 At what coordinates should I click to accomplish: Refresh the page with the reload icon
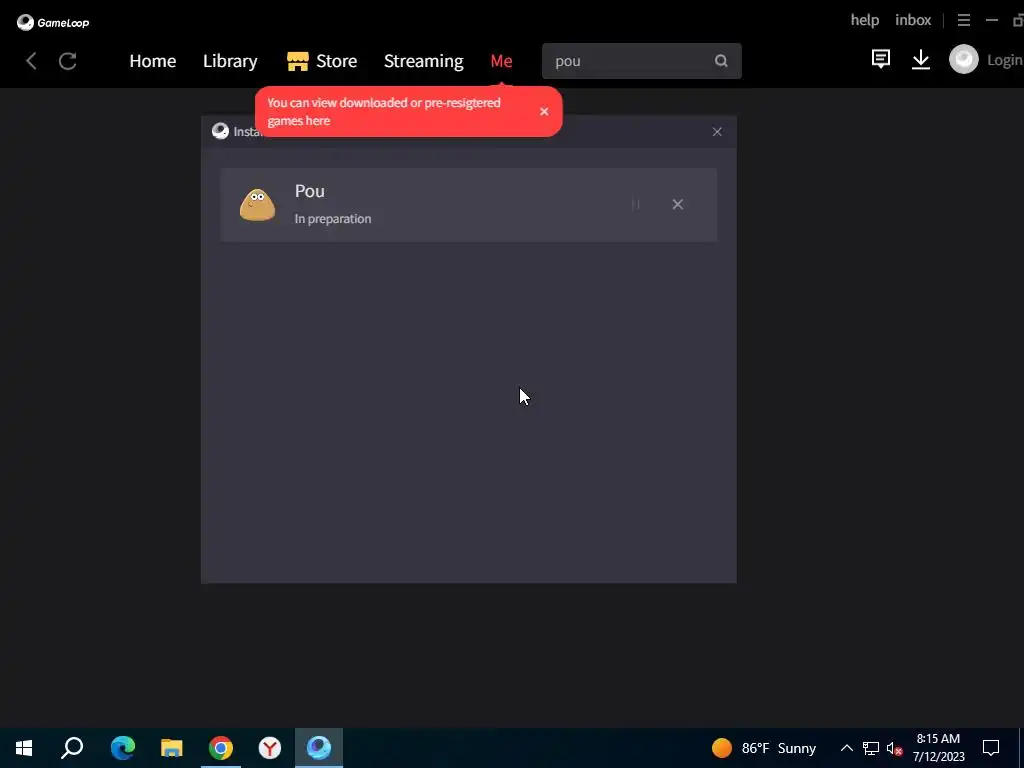click(x=68, y=61)
